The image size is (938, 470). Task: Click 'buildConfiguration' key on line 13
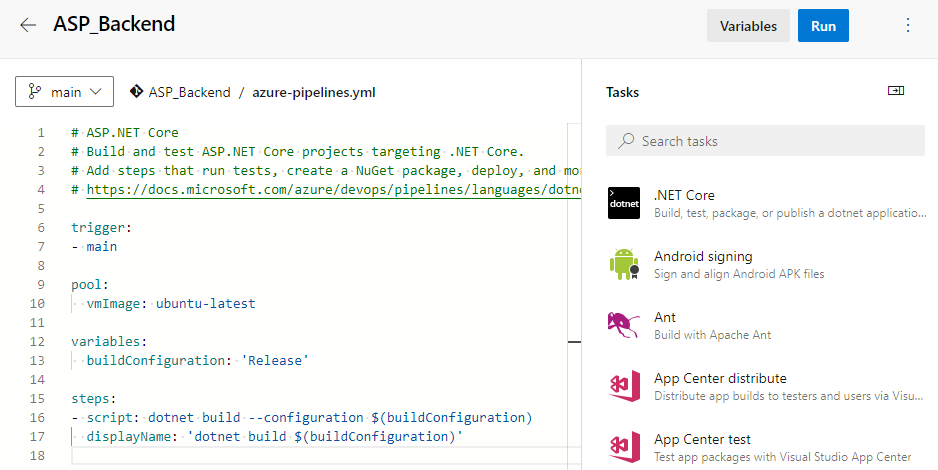point(156,361)
